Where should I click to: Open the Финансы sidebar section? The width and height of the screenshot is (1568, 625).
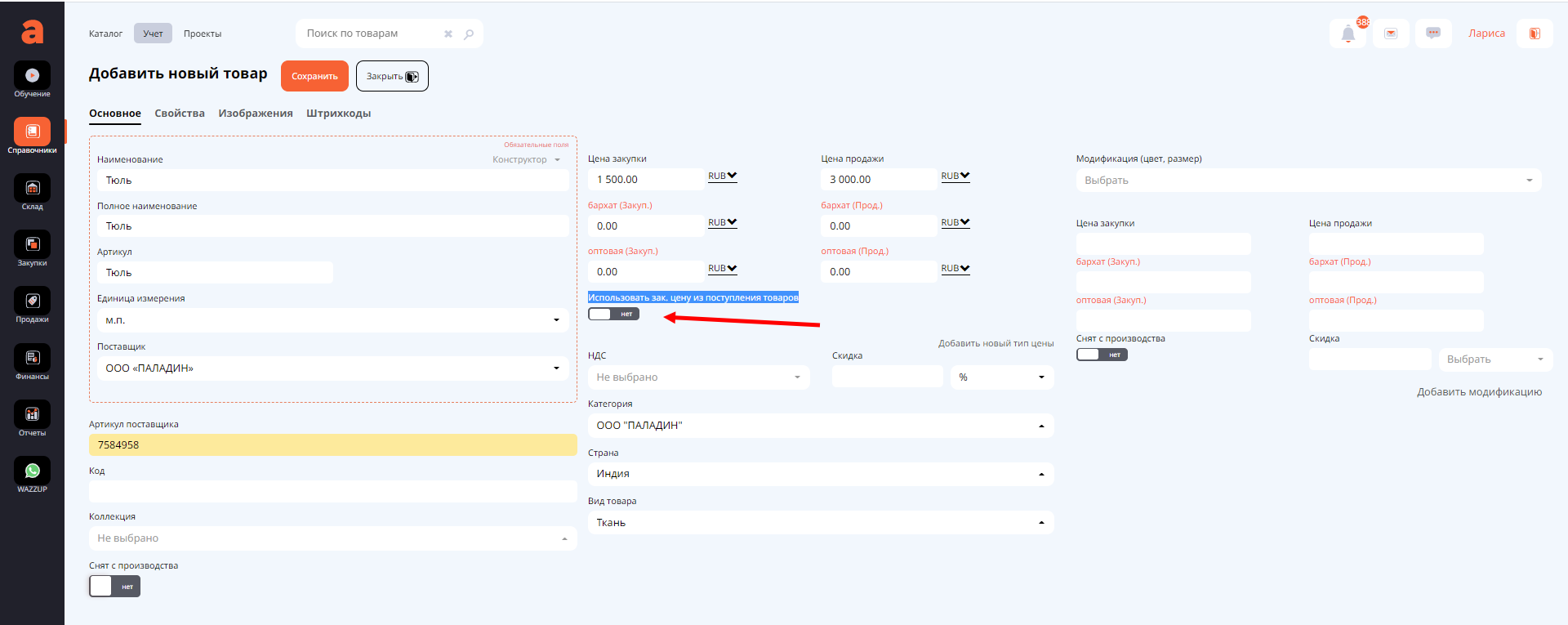point(32,359)
